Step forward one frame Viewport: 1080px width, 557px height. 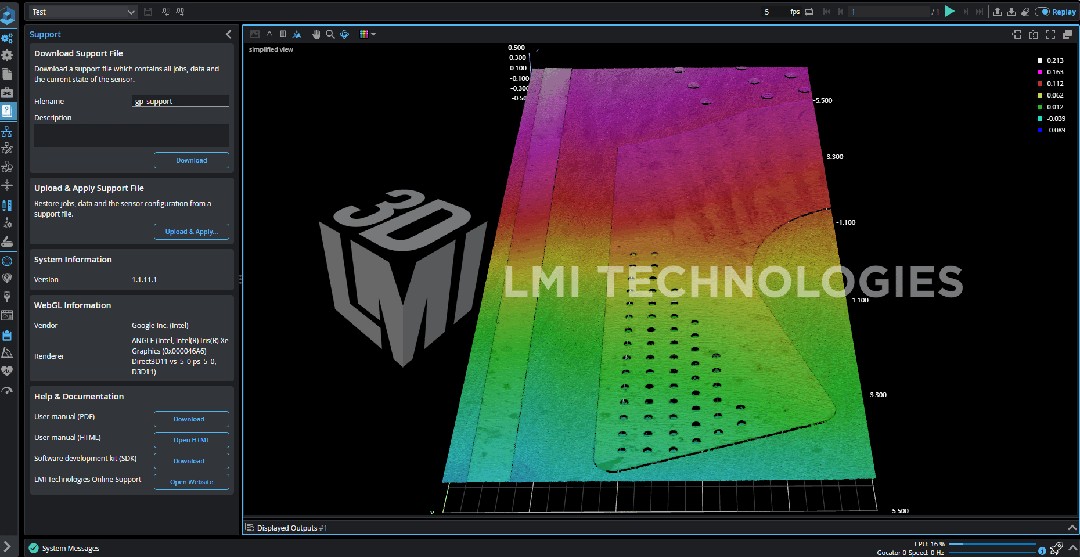(x=966, y=12)
